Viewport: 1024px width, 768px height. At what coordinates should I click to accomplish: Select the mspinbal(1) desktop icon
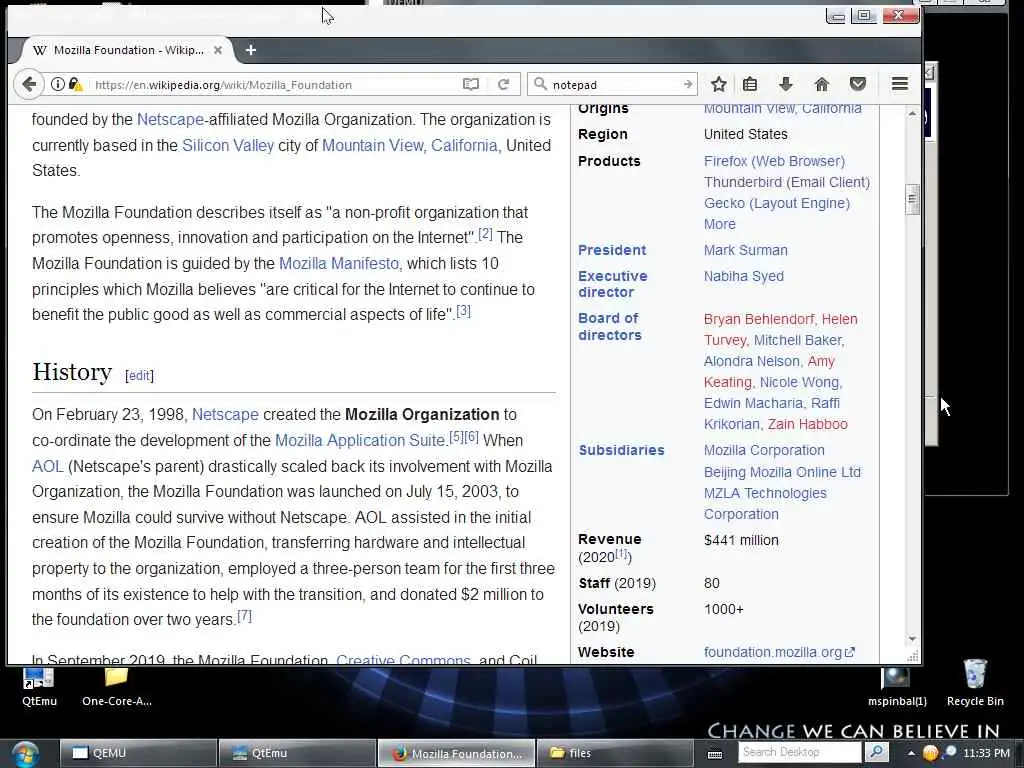[x=897, y=686]
